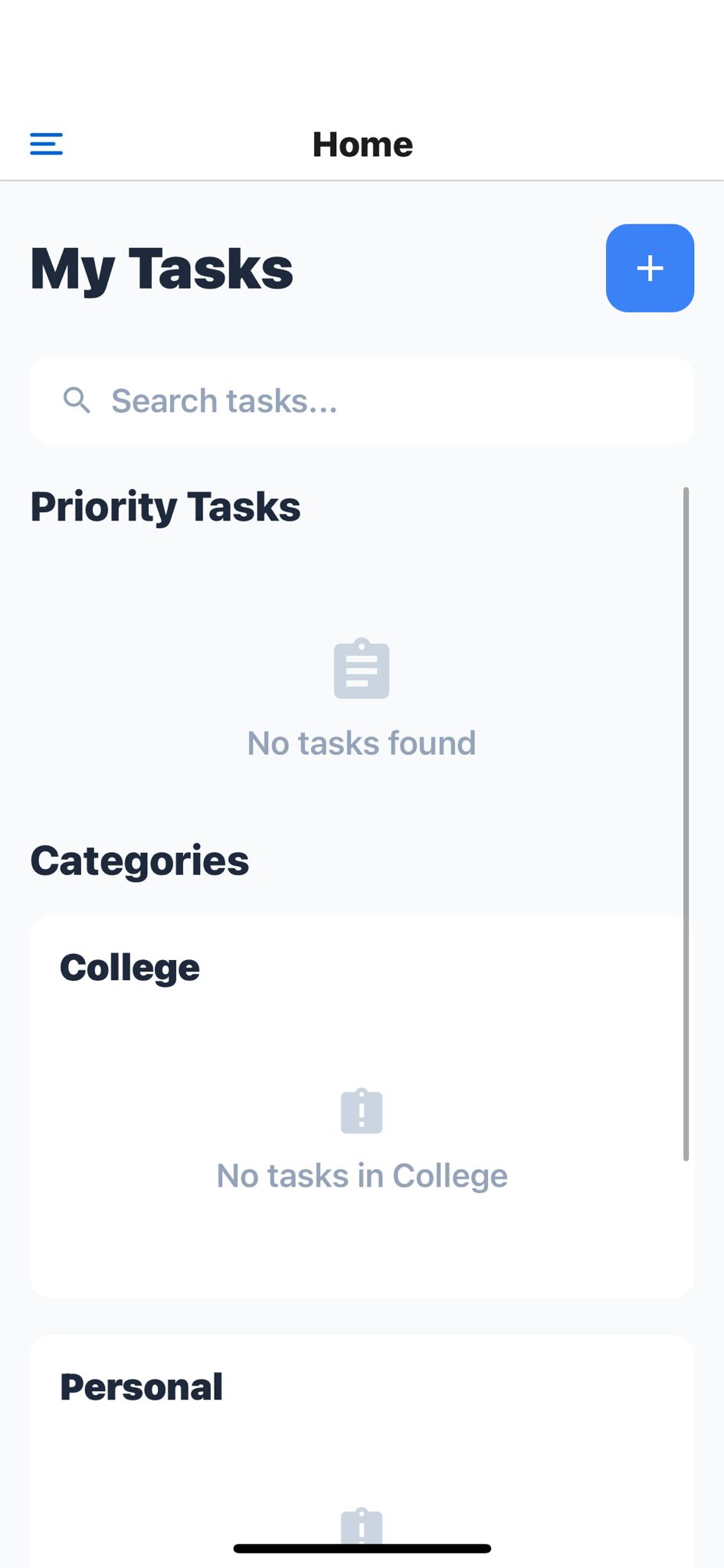Viewport: 724px width, 1568px height.
Task: Click the Priority Tasks section heading
Action: click(165, 507)
